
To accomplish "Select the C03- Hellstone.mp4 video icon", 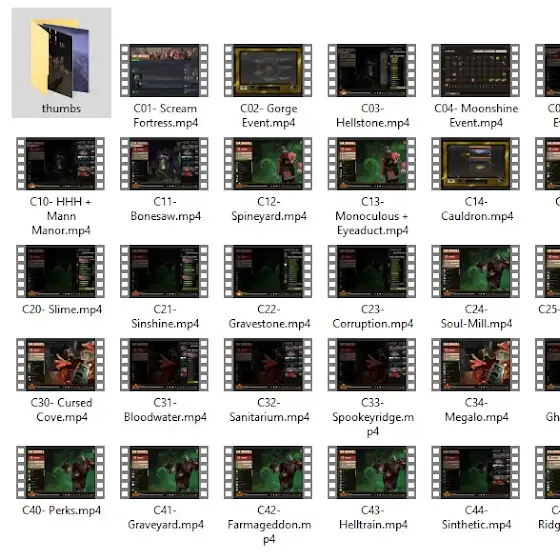I will pos(372,70).
